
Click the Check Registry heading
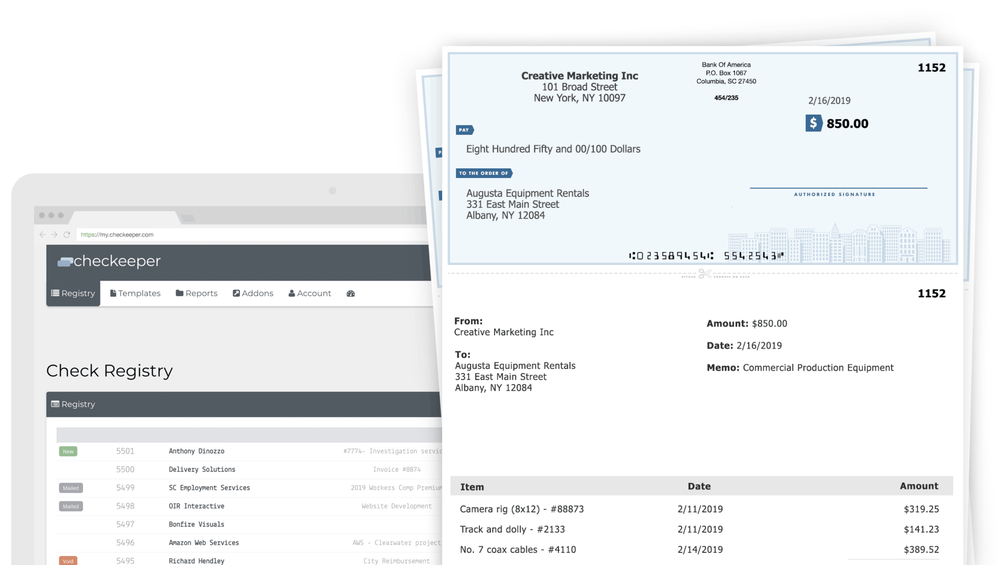(110, 371)
